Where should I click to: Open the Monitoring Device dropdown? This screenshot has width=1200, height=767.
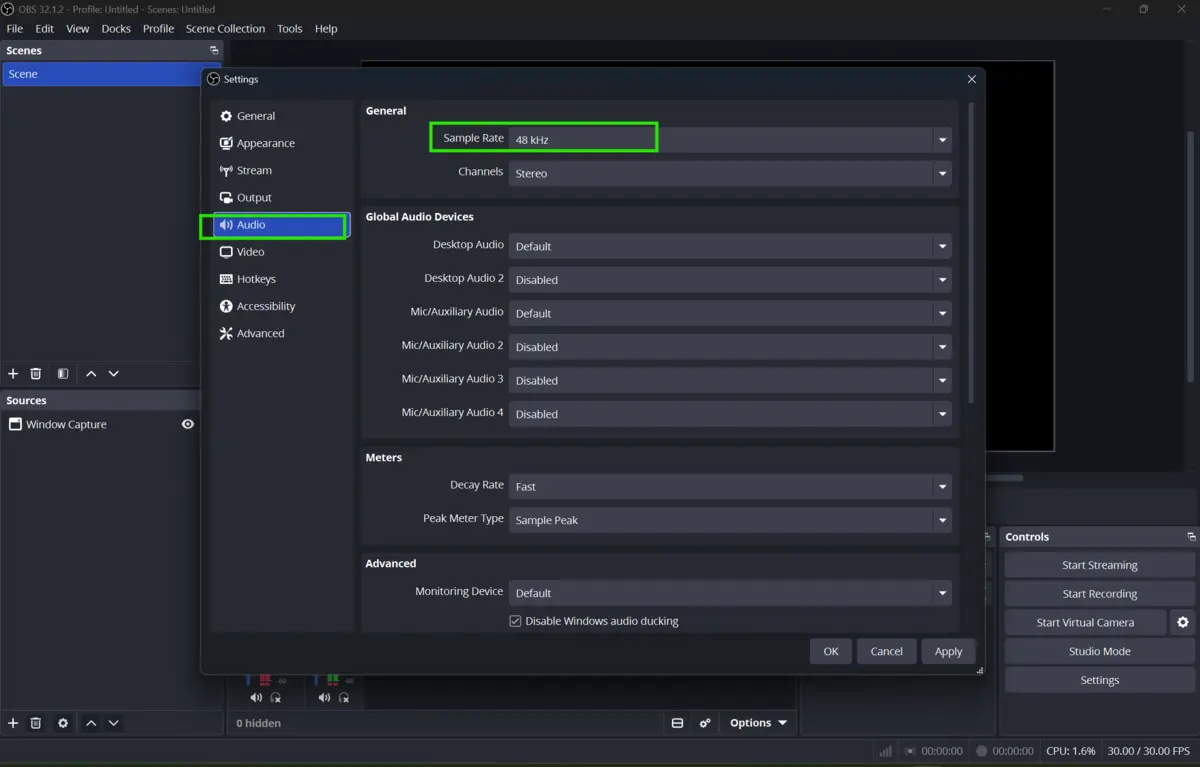(730, 593)
